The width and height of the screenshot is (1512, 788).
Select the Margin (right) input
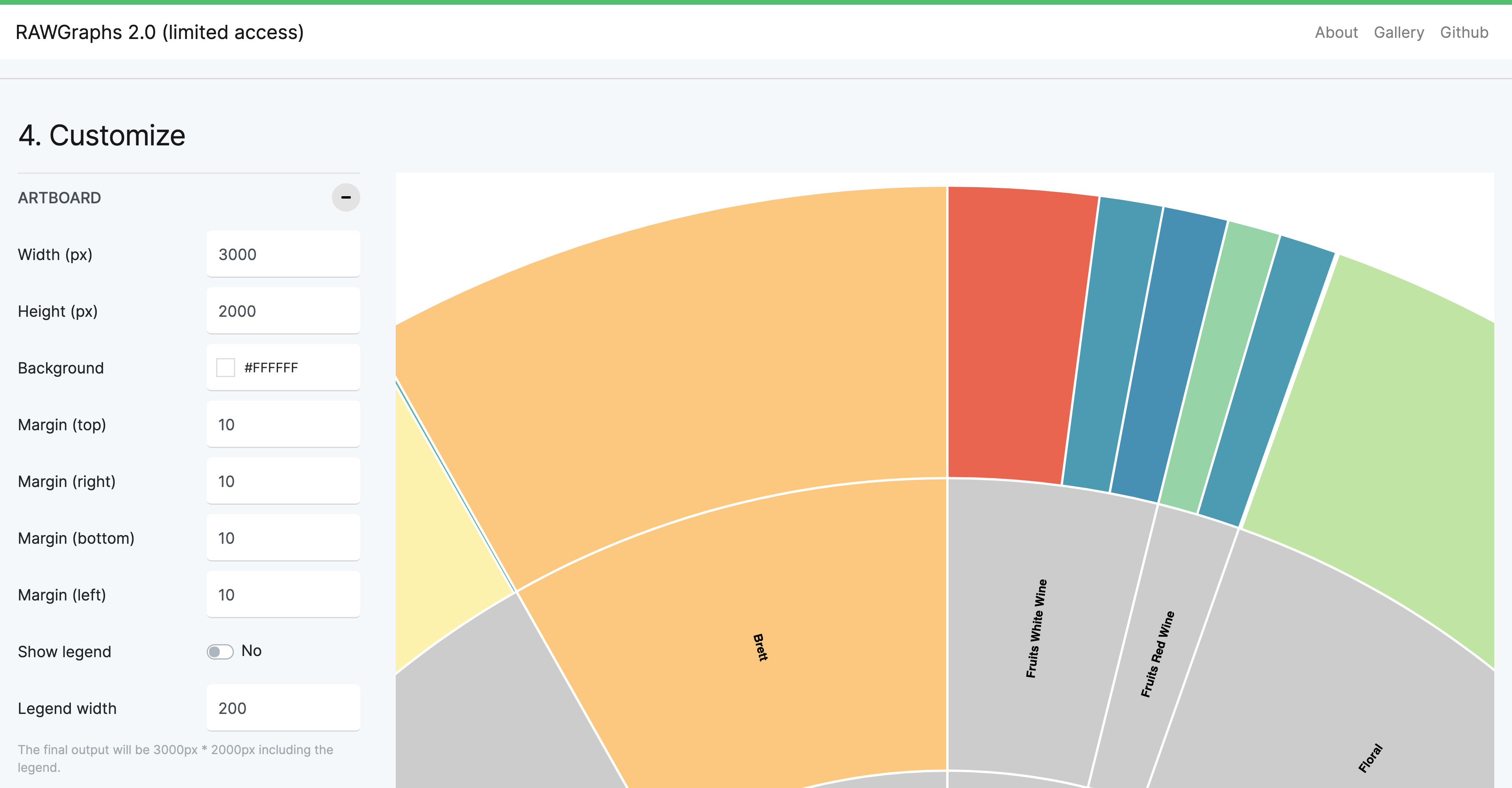[283, 481]
